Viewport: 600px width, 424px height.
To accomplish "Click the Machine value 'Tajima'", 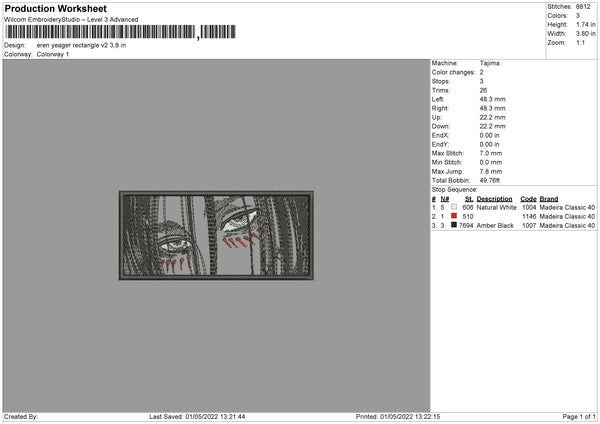I will click(489, 63).
